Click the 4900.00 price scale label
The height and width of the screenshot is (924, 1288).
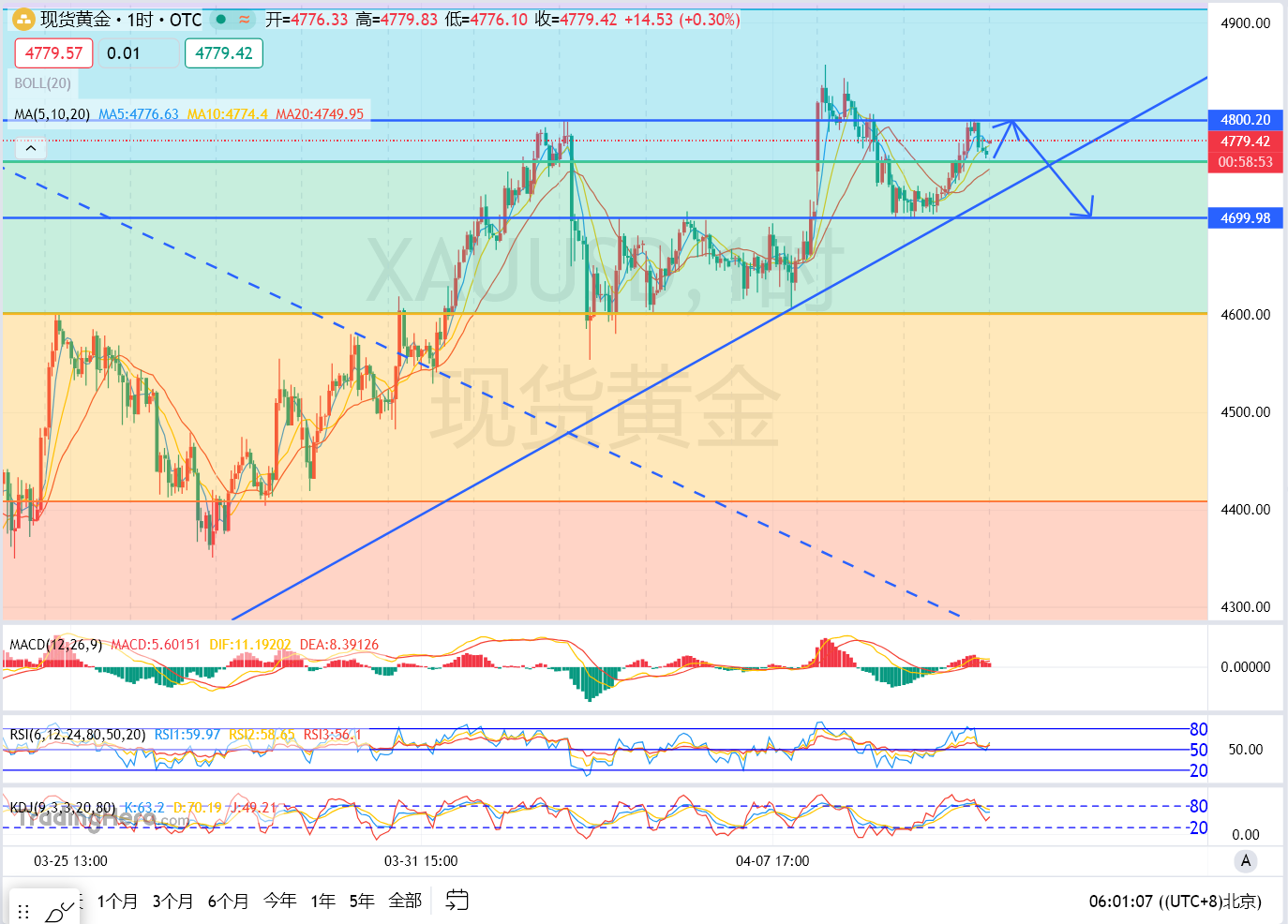pyautogui.click(x=1246, y=23)
